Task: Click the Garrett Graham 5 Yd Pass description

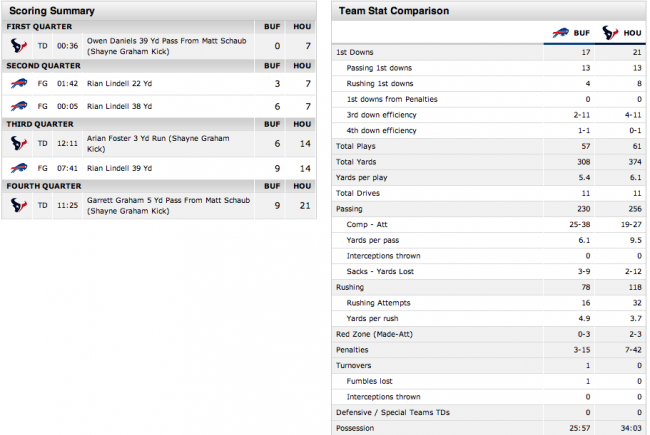Action: pyautogui.click(x=168, y=205)
